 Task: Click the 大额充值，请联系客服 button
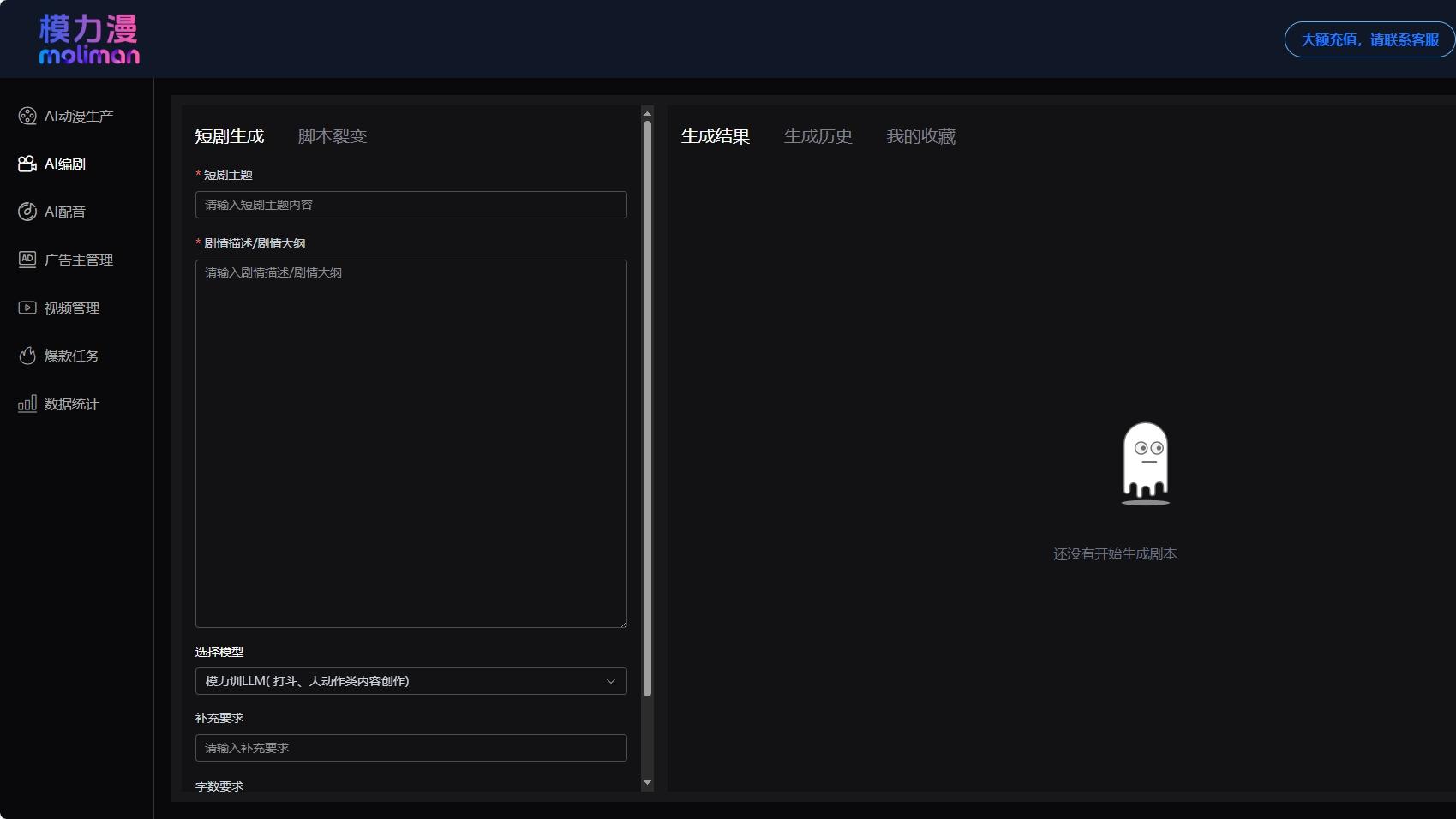[x=1368, y=39]
